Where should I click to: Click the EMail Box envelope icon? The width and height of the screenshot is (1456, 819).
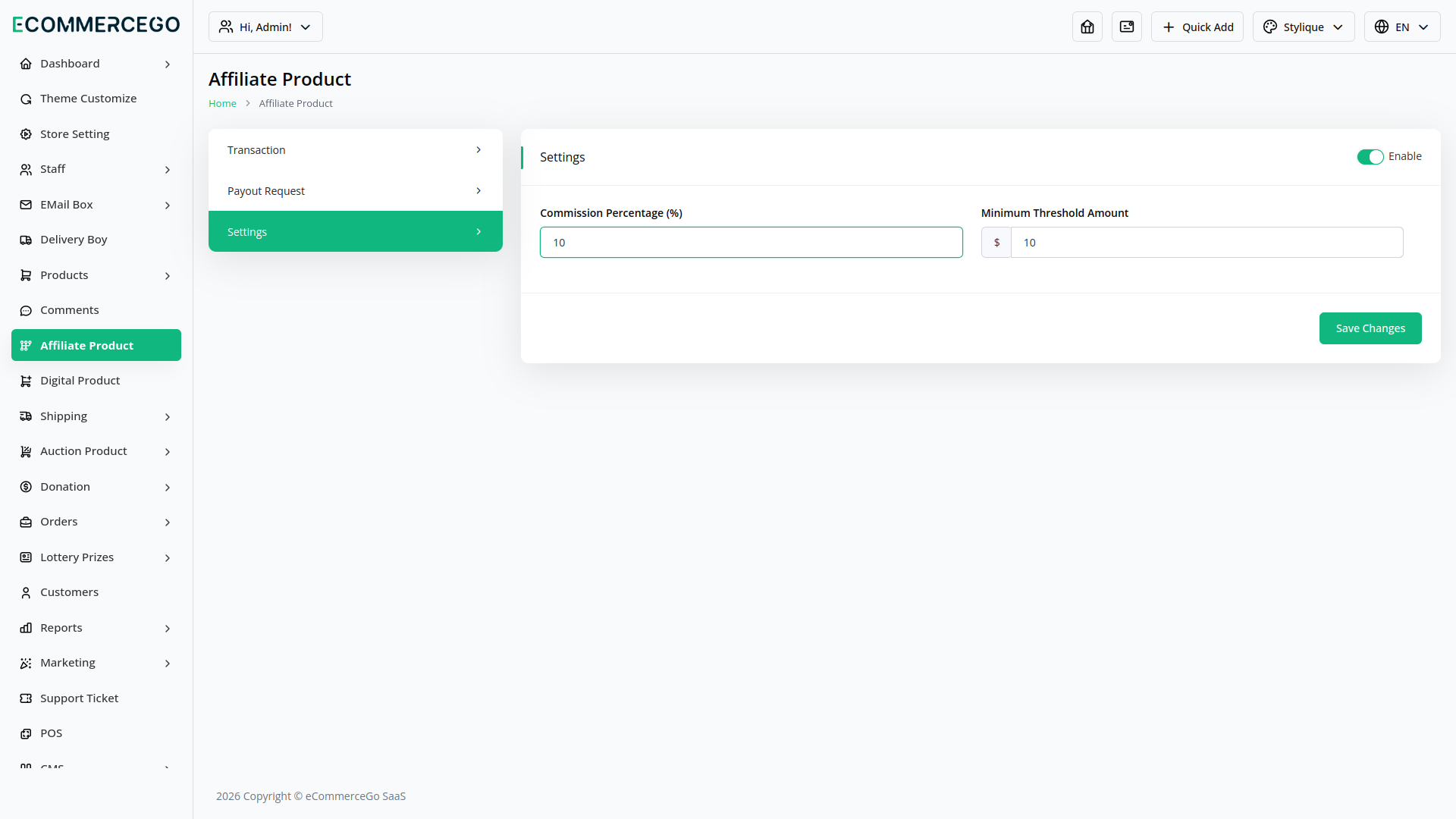26,205
